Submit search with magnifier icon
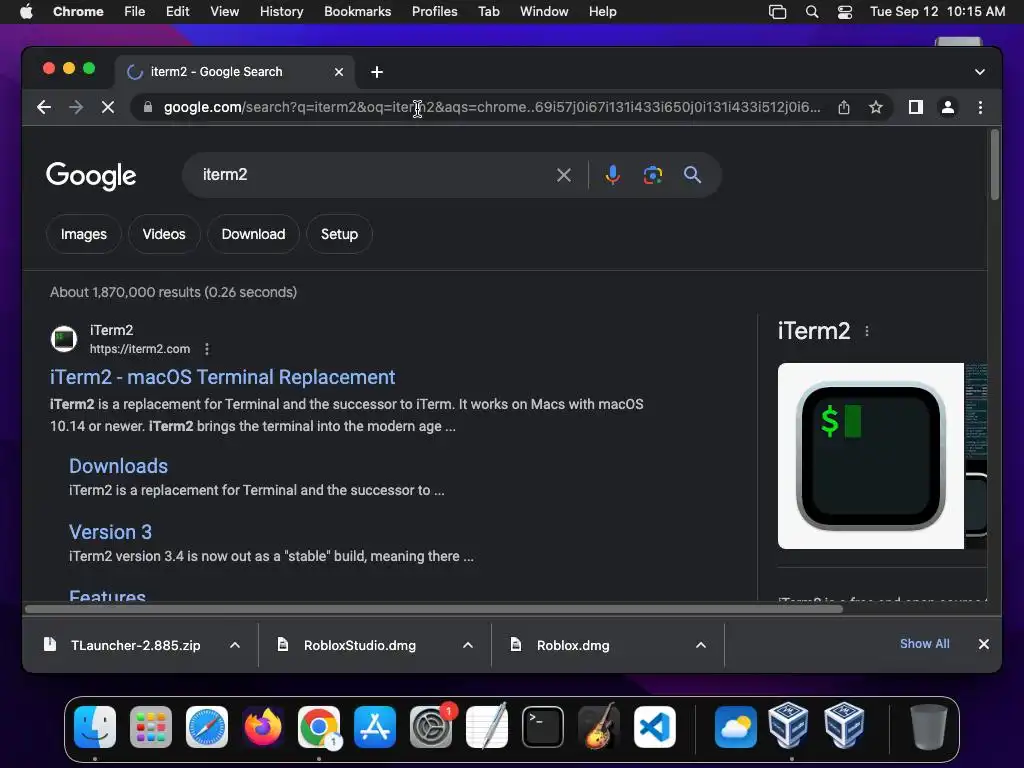Screen dimensions: 1024x768 pos(692,175)
